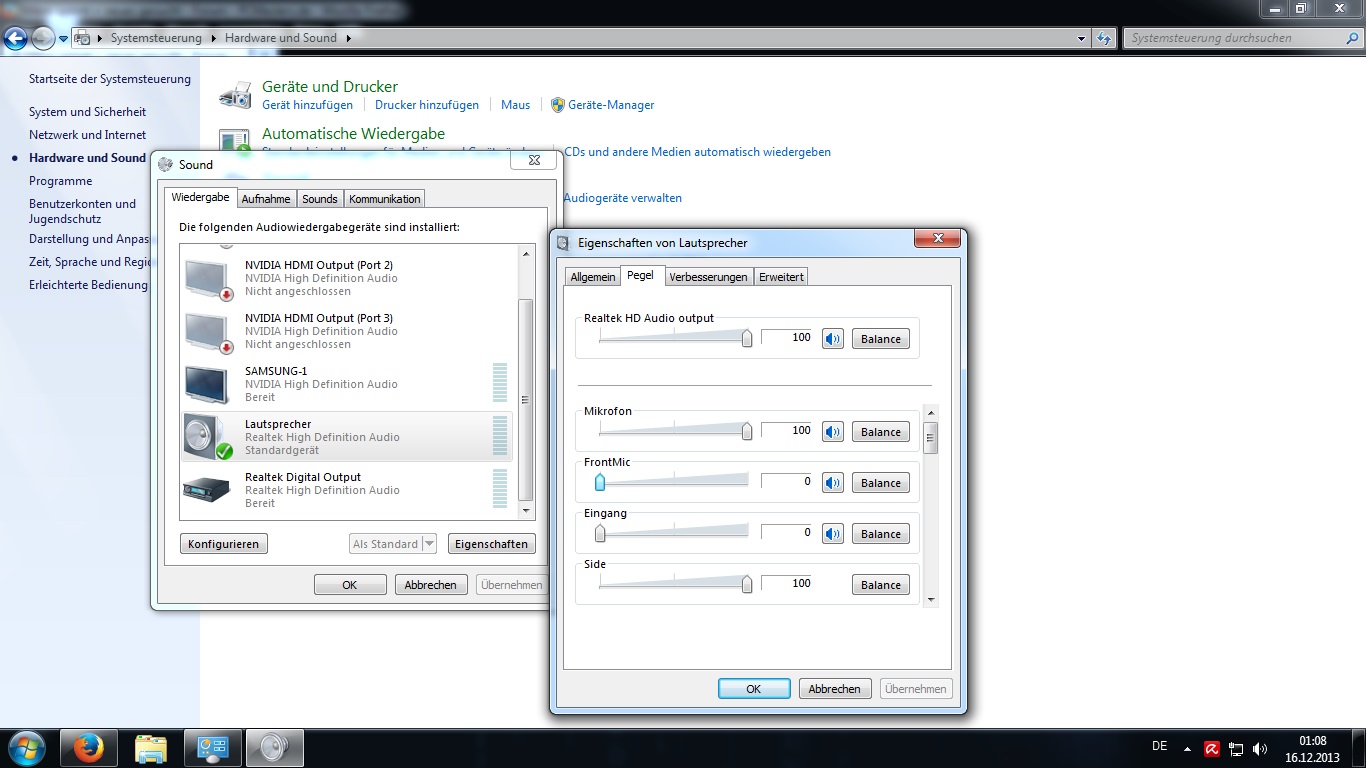Screen dimensions: 1366x768
Task: Select the Realtek Digital Output device icon
Action: 208,489
